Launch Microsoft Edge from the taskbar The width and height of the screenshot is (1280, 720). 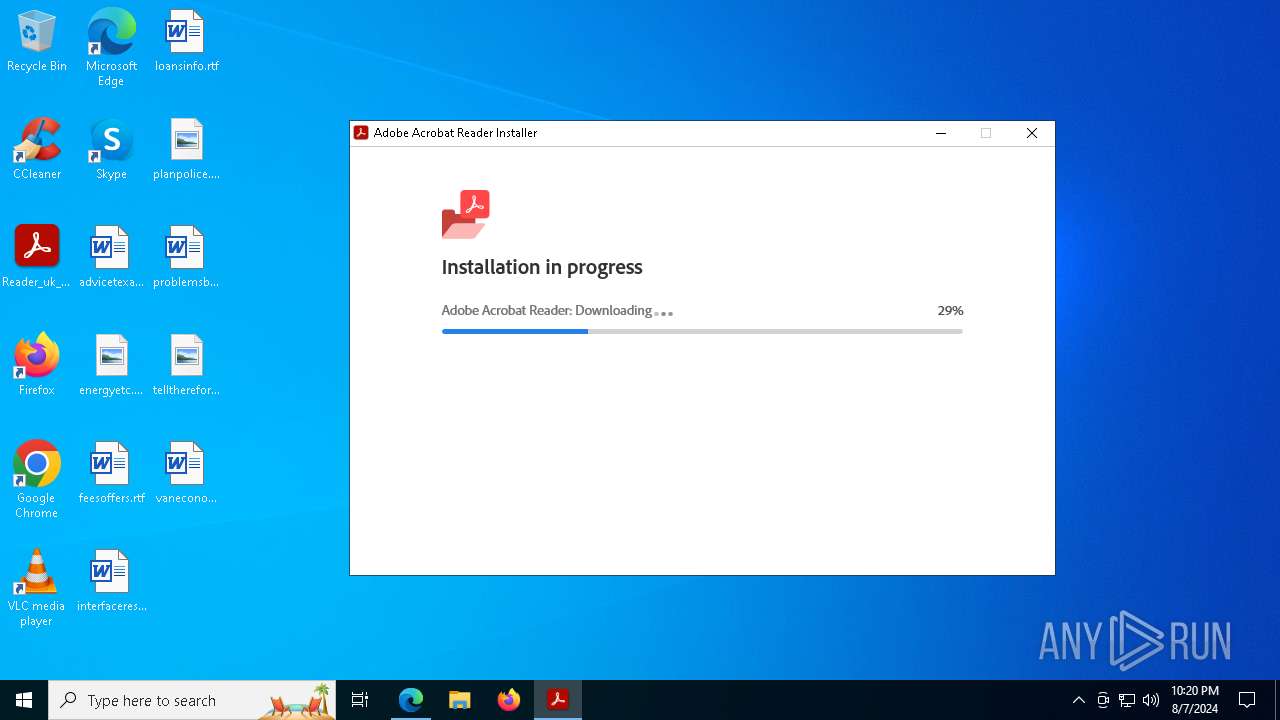click(x=411, y=700)
